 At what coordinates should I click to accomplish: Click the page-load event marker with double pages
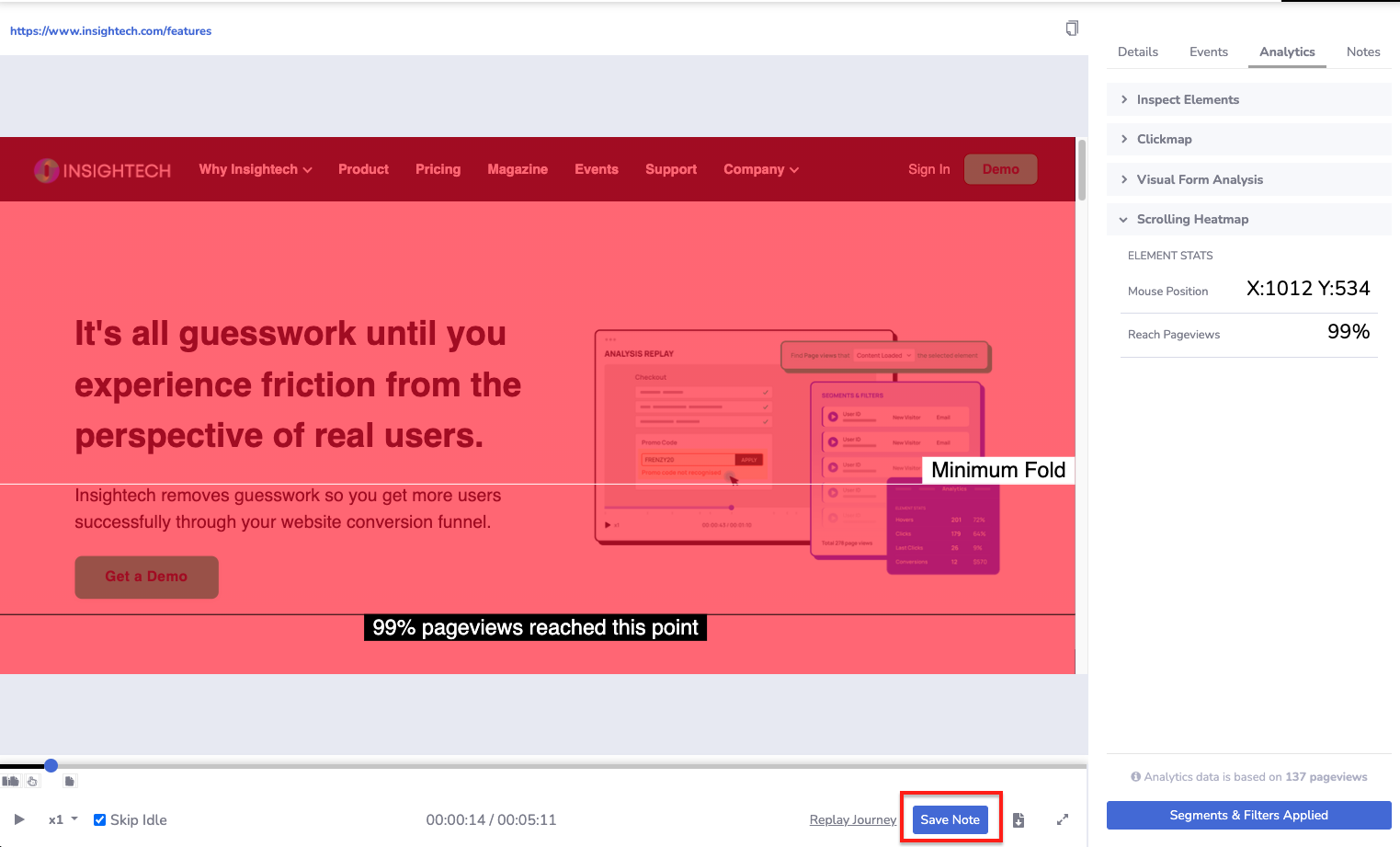point(10,781)
